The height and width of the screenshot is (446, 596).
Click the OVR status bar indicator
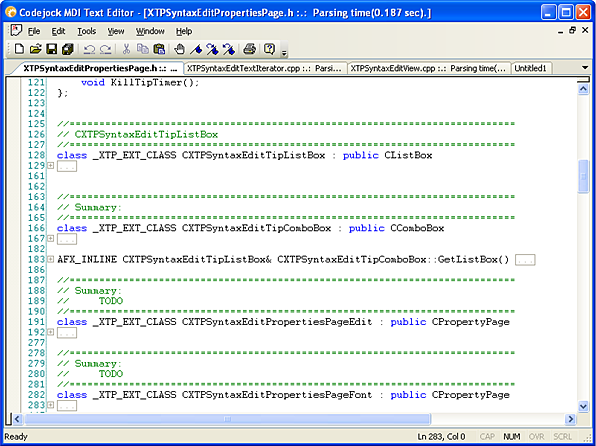coord(536,436)
